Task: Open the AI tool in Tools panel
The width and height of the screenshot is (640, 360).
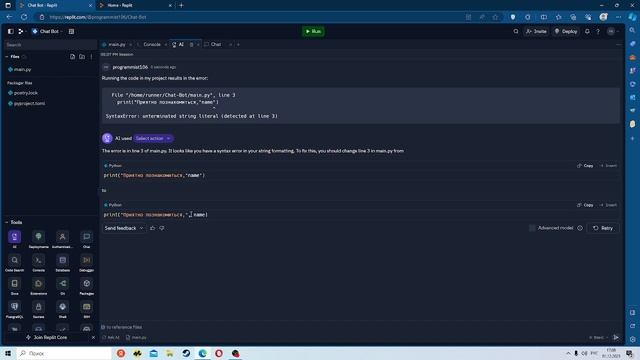Action: [x=14, y=239]
